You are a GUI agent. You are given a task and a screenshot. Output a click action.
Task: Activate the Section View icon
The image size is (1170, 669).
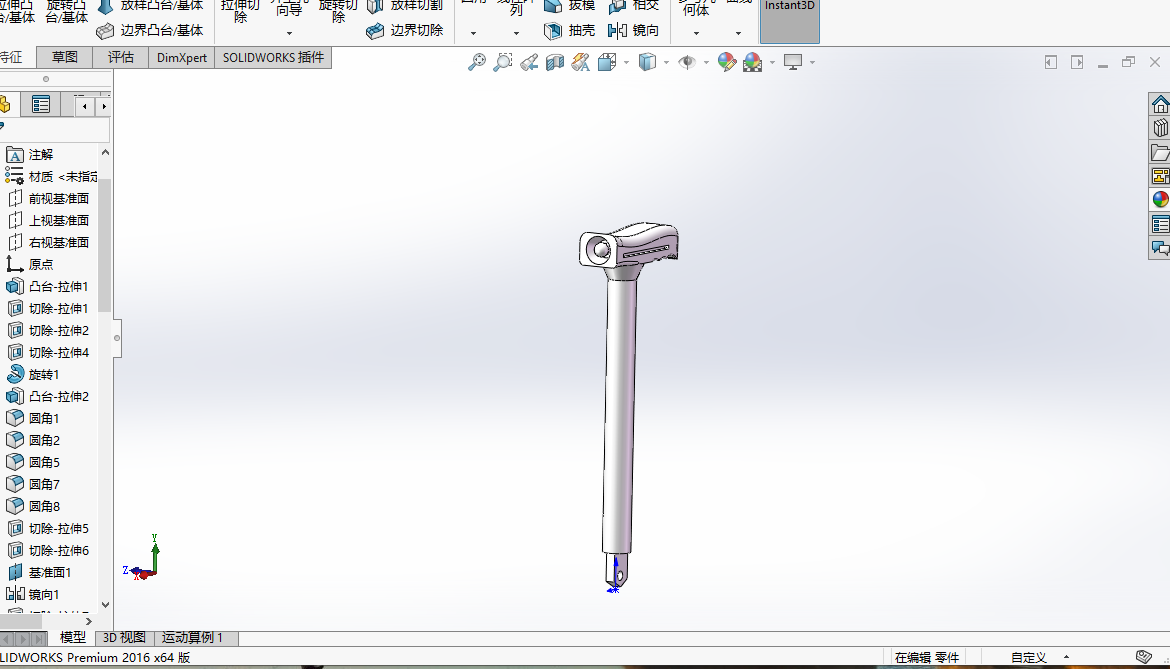pos(554,62)
